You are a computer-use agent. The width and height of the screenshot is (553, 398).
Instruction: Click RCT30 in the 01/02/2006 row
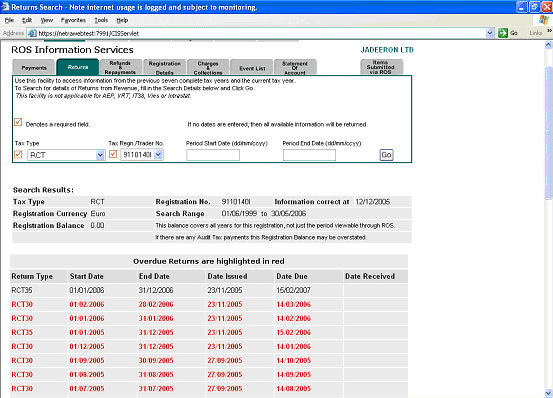tap(22, 304)
